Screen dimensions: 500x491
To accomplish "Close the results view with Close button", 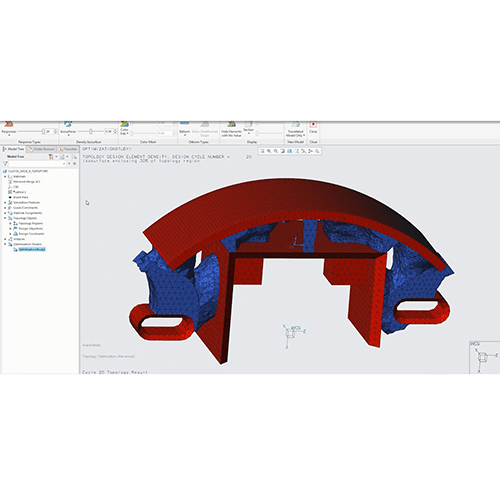I will pos(313,127).
